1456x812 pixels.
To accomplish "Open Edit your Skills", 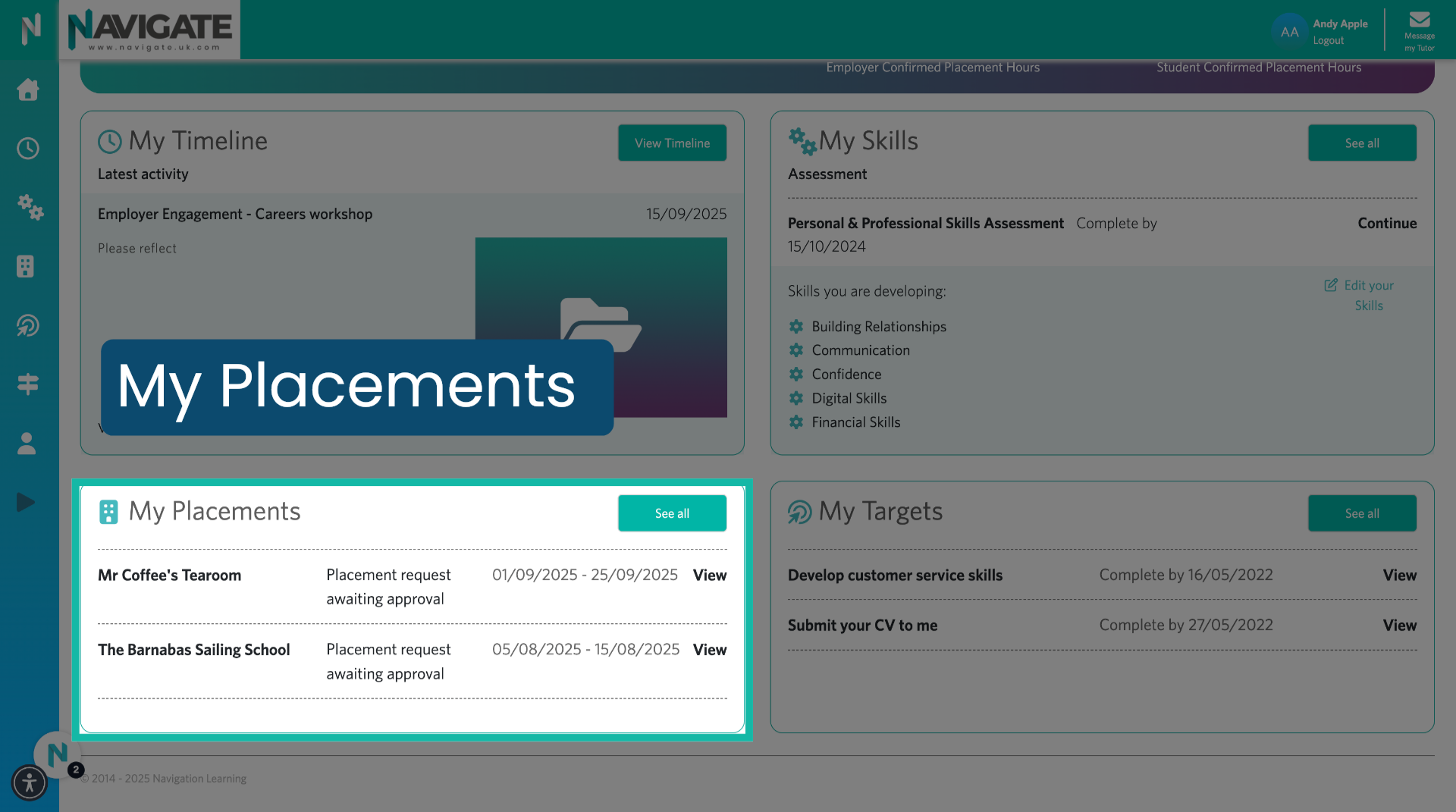I will 1367,295.
